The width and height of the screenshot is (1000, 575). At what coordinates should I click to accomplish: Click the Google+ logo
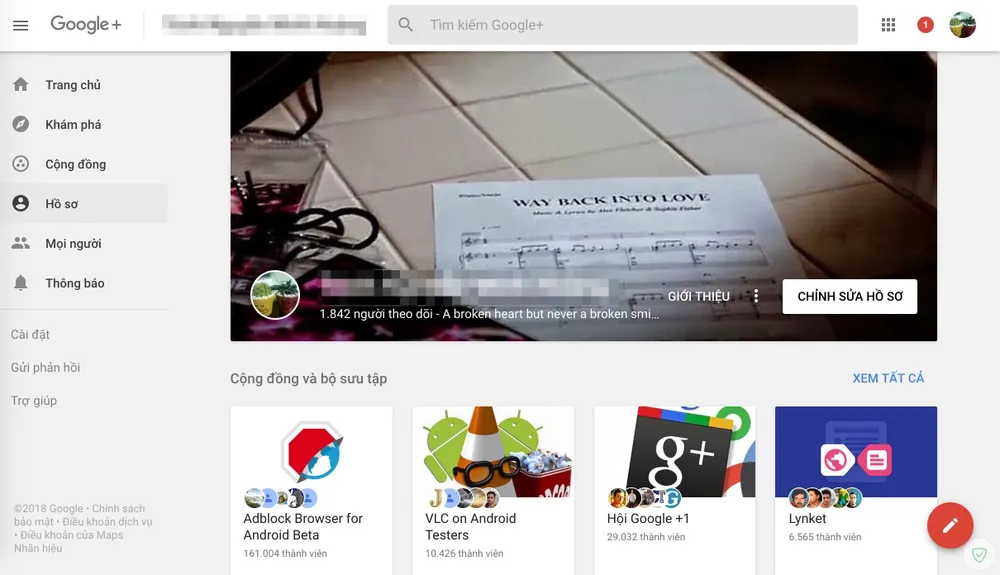point(86,25)
